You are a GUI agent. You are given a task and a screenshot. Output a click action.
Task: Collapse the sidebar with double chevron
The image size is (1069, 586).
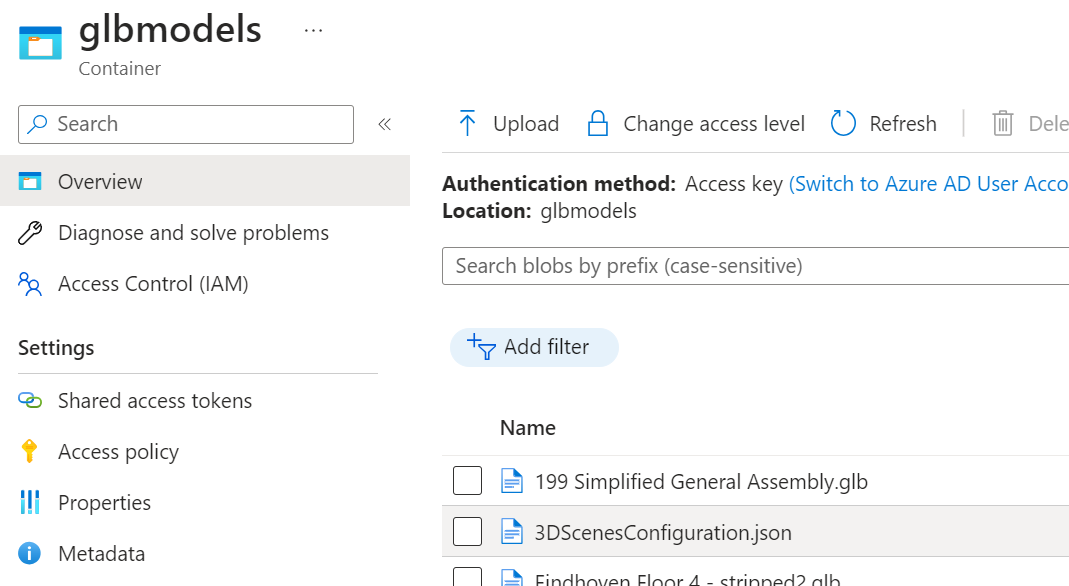pos(384,124)
